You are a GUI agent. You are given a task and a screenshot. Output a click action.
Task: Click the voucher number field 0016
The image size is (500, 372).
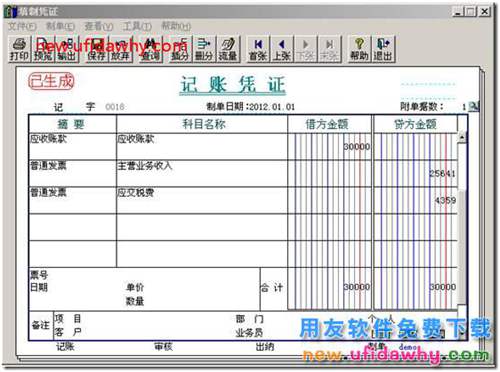[115, 107]
